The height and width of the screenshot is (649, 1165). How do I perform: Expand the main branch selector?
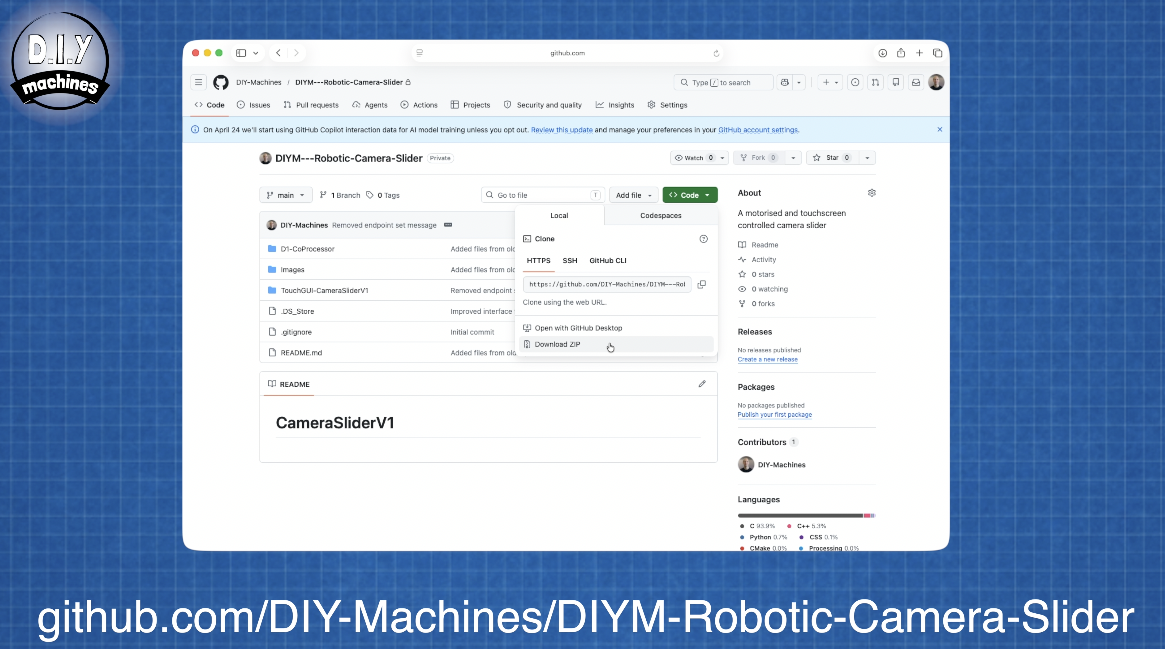click(285, 195)
